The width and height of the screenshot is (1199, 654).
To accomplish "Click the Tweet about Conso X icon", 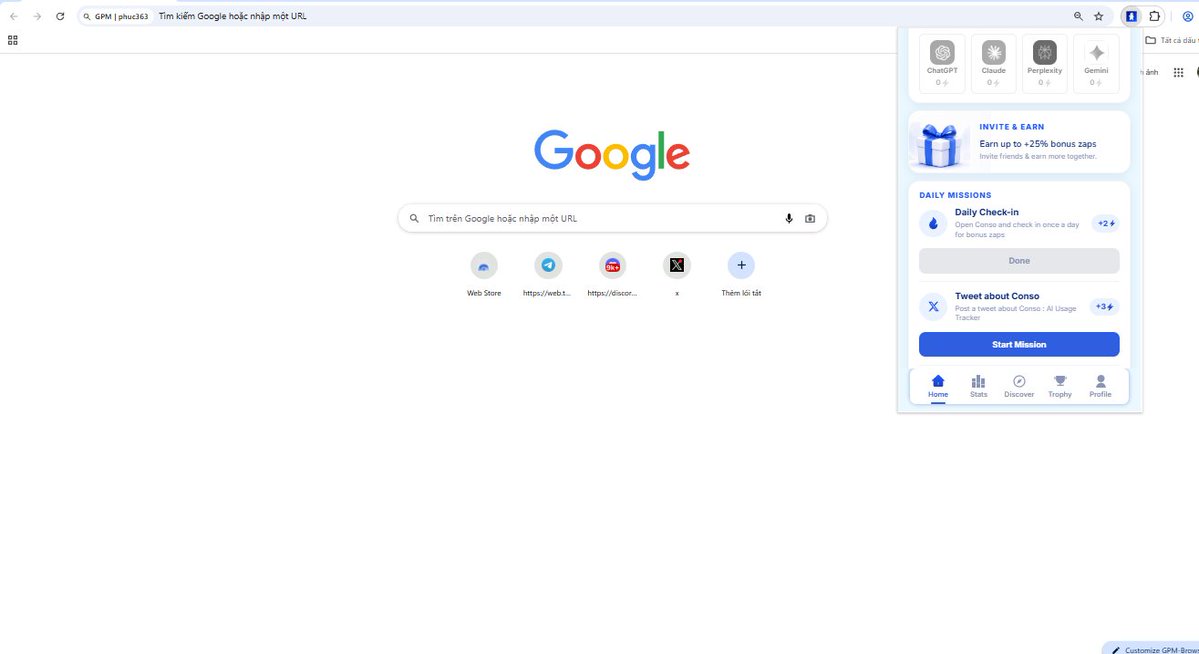I will 933,307.
